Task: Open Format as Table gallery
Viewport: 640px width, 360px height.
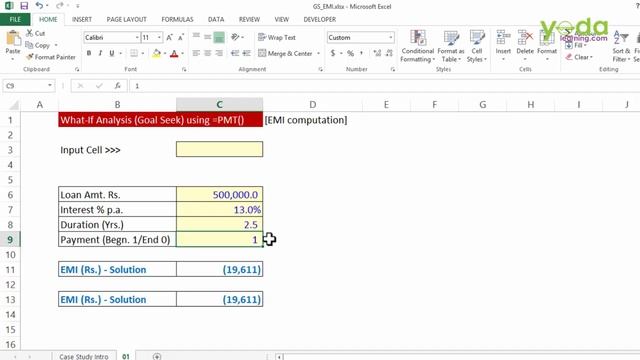Action: pos(451,46)
